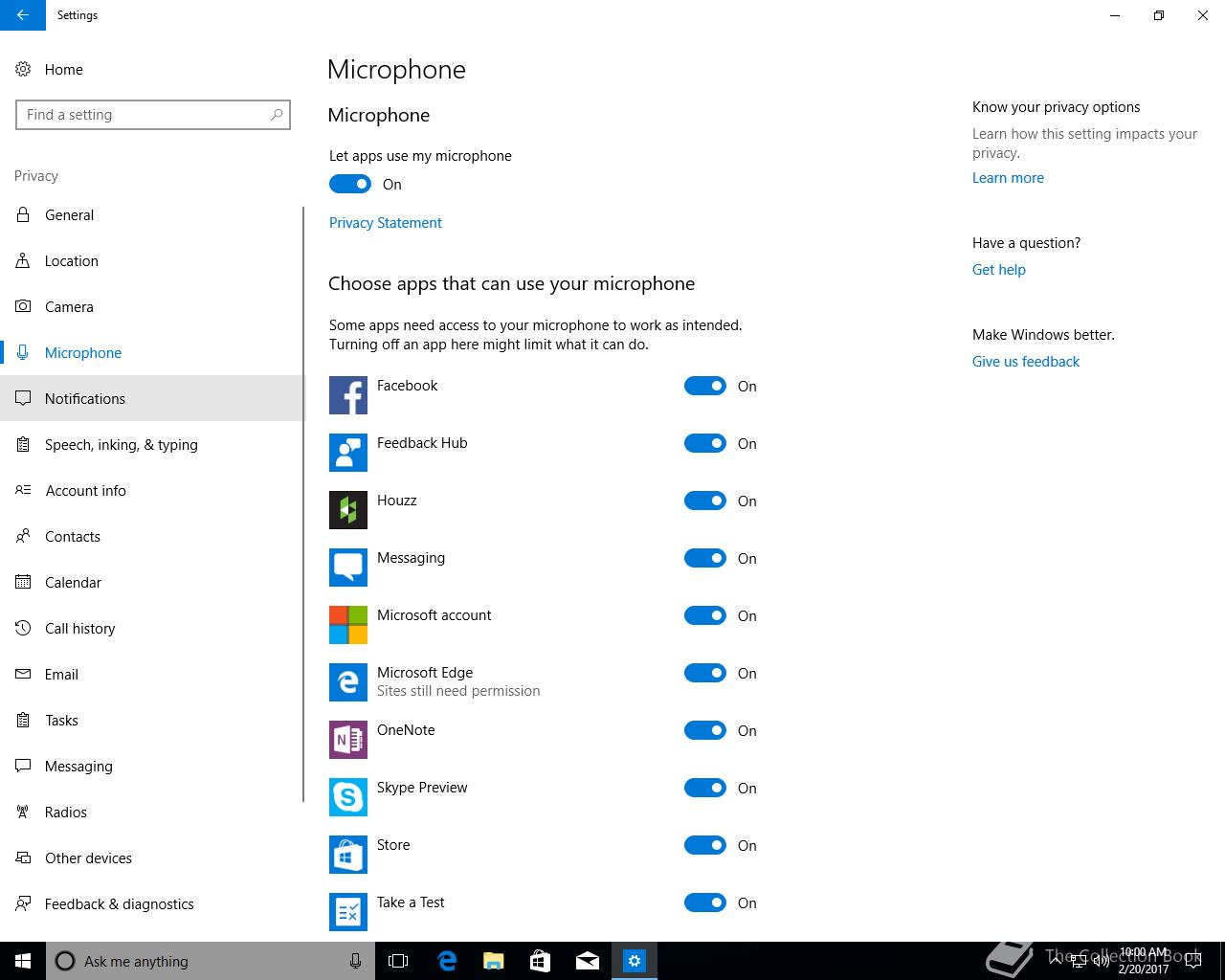Screen dimensions: 1225x980
Task: Click the Ask me anything search box
Action: [x=209, y=961]
